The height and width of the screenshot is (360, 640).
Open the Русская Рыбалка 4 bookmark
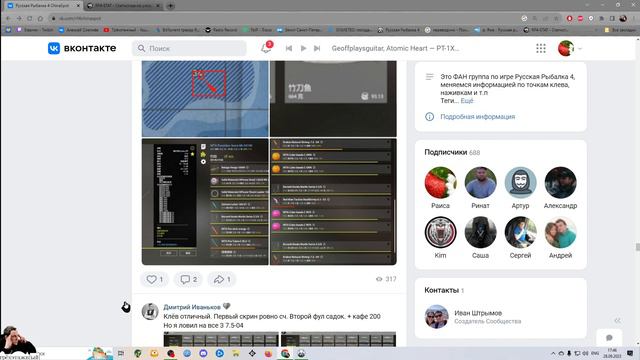(x=399, y=30)
